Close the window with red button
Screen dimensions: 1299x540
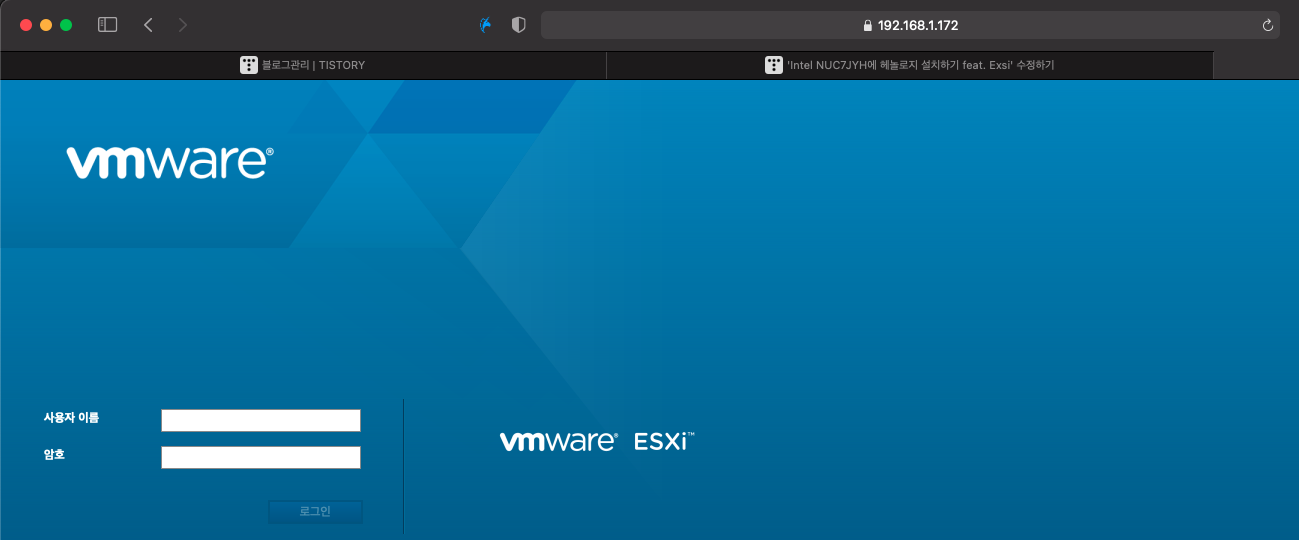pos(26,25)
